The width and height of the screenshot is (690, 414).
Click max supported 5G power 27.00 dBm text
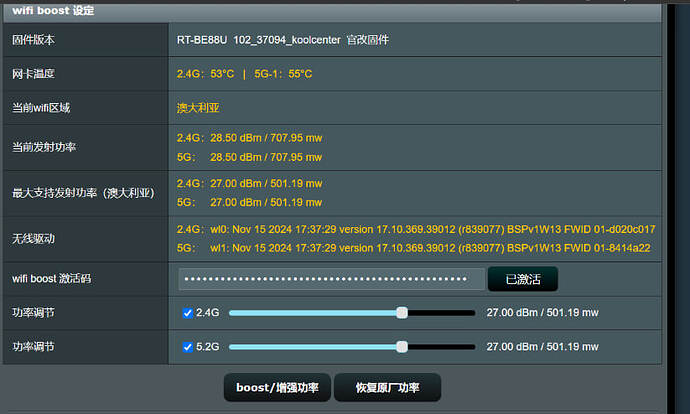(x=266, y=202)
